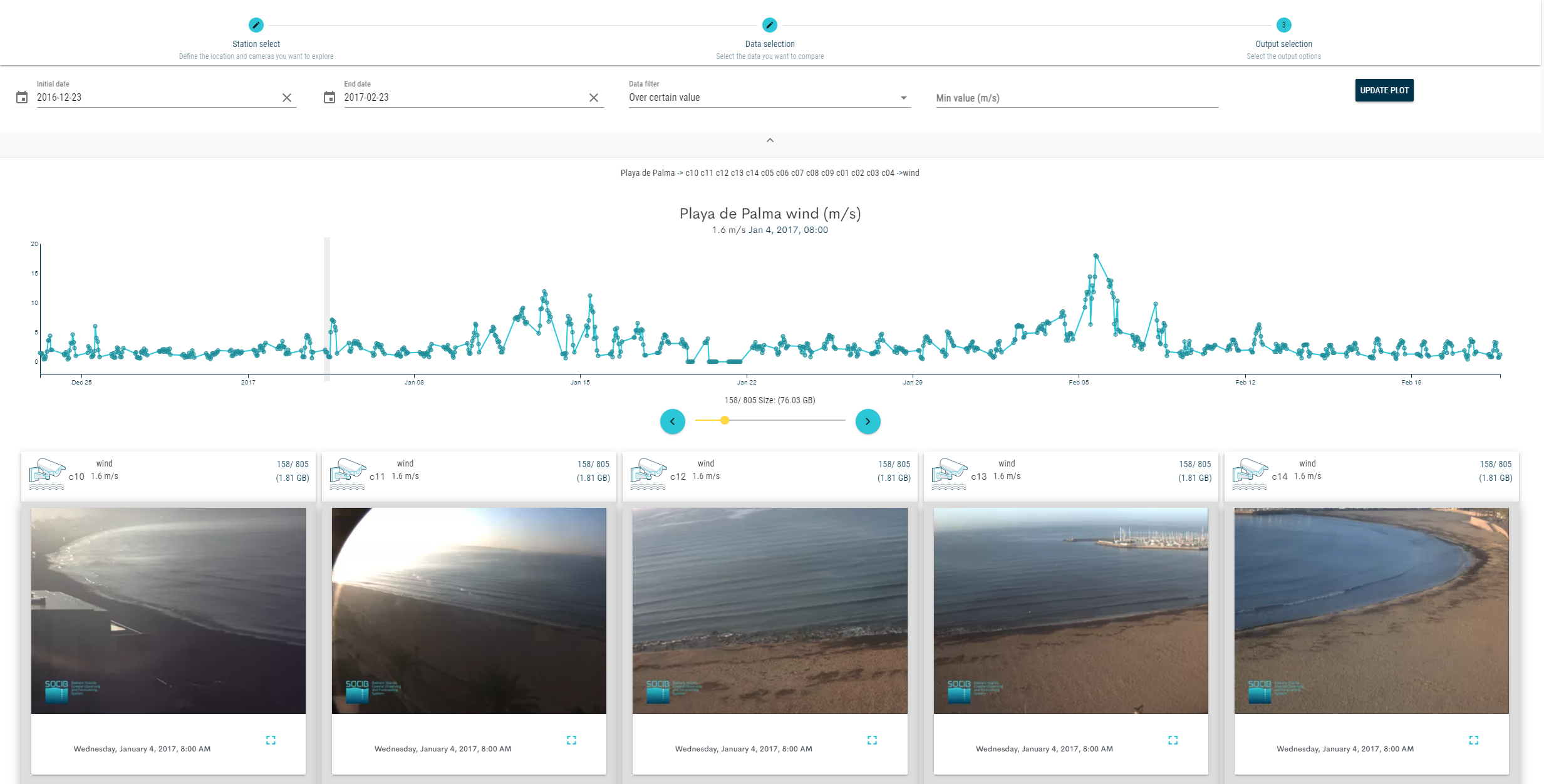Expand the c12 snapshot to fullscreen
1544x784 pixels.
pyautogui.click(x=872, y=740)
